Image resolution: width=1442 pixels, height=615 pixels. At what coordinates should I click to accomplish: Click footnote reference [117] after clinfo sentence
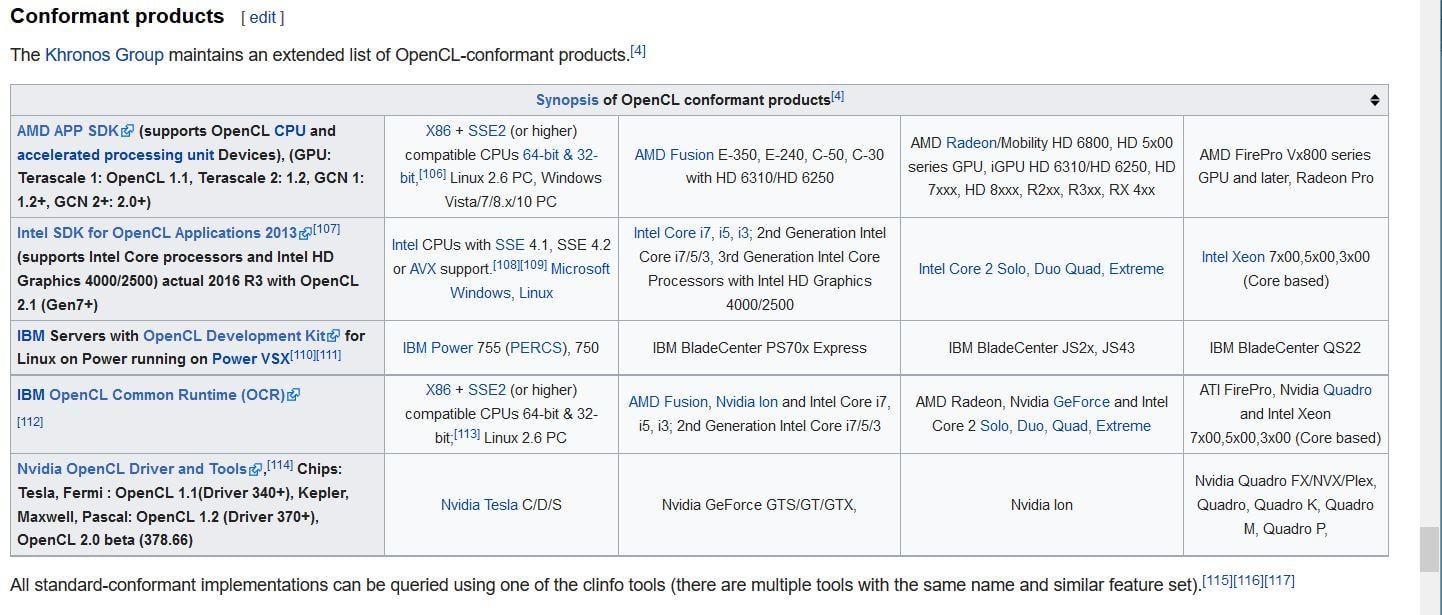(x=1279, y=580)
